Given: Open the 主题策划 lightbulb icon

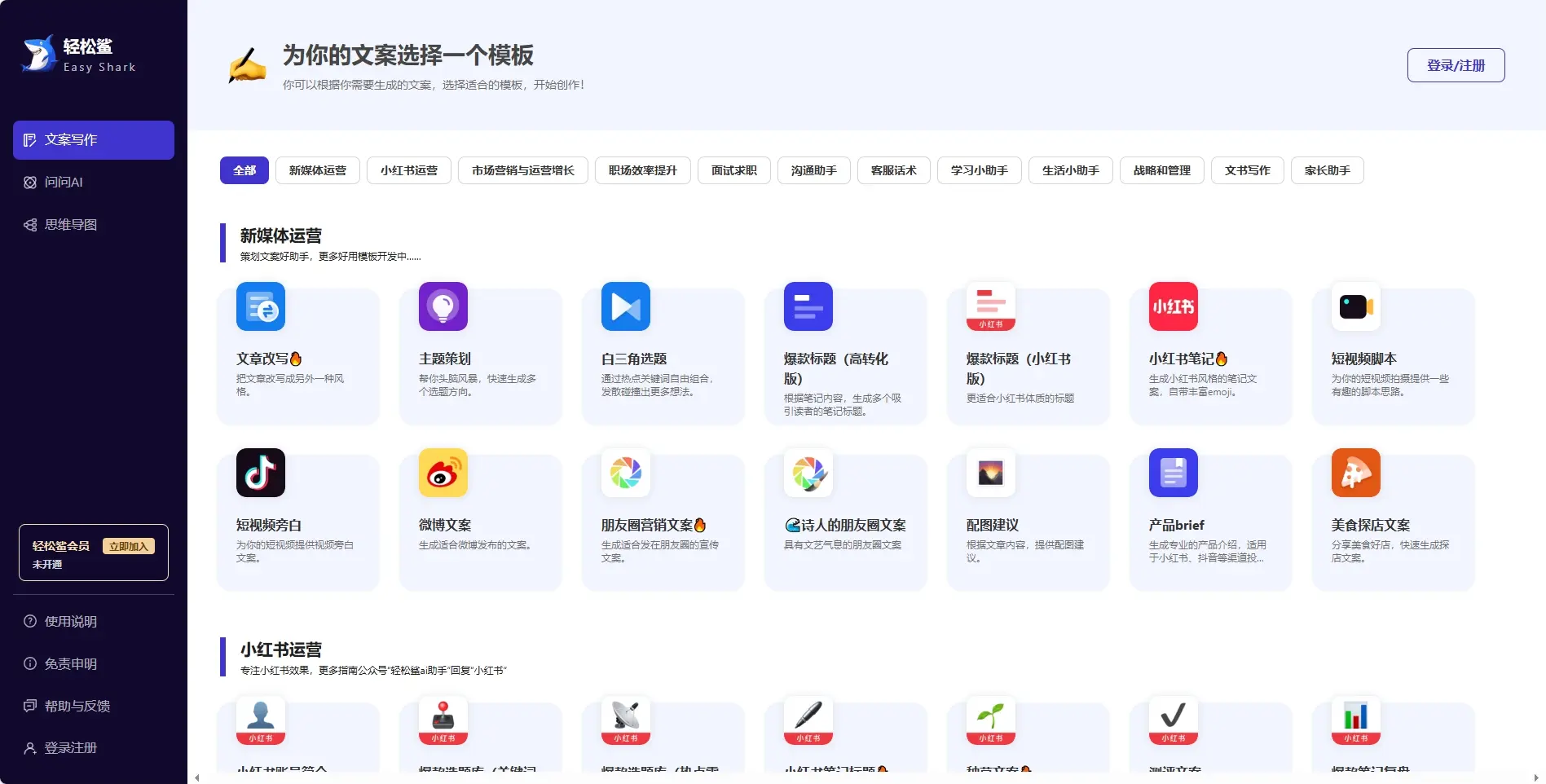Looking at the screenshot, I should pos(443,306).
